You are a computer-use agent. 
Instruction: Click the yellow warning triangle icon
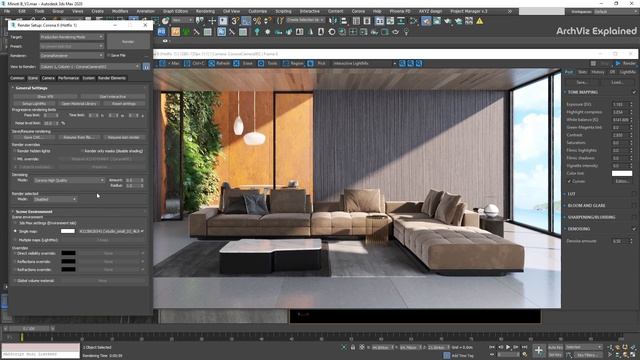pyautogui.click(x=480, y=21)
